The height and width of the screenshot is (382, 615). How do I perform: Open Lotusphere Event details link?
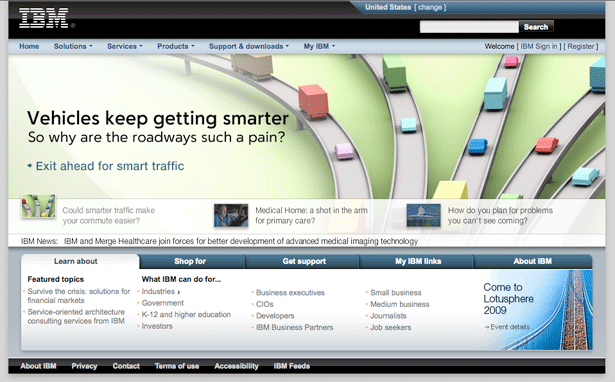[x=507, y=327]
